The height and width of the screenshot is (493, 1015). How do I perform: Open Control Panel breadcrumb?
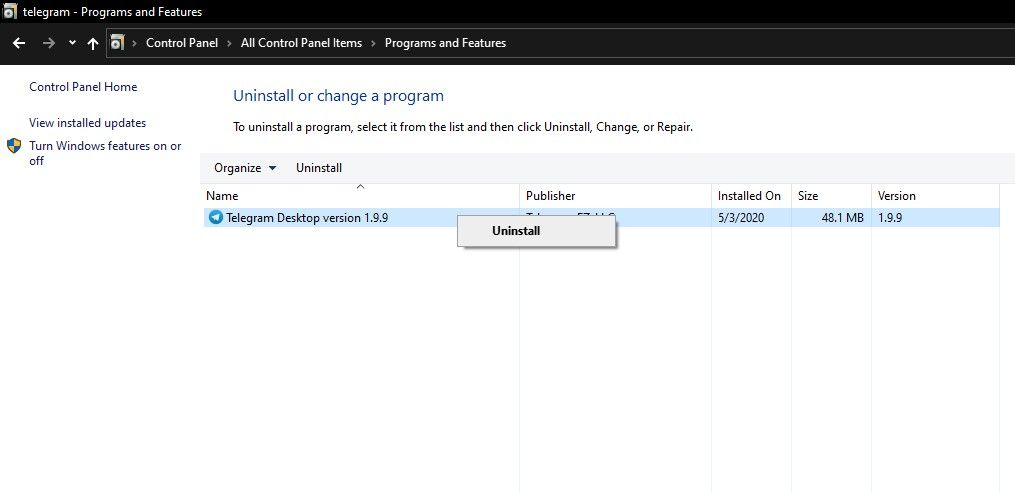coord(182,43)
